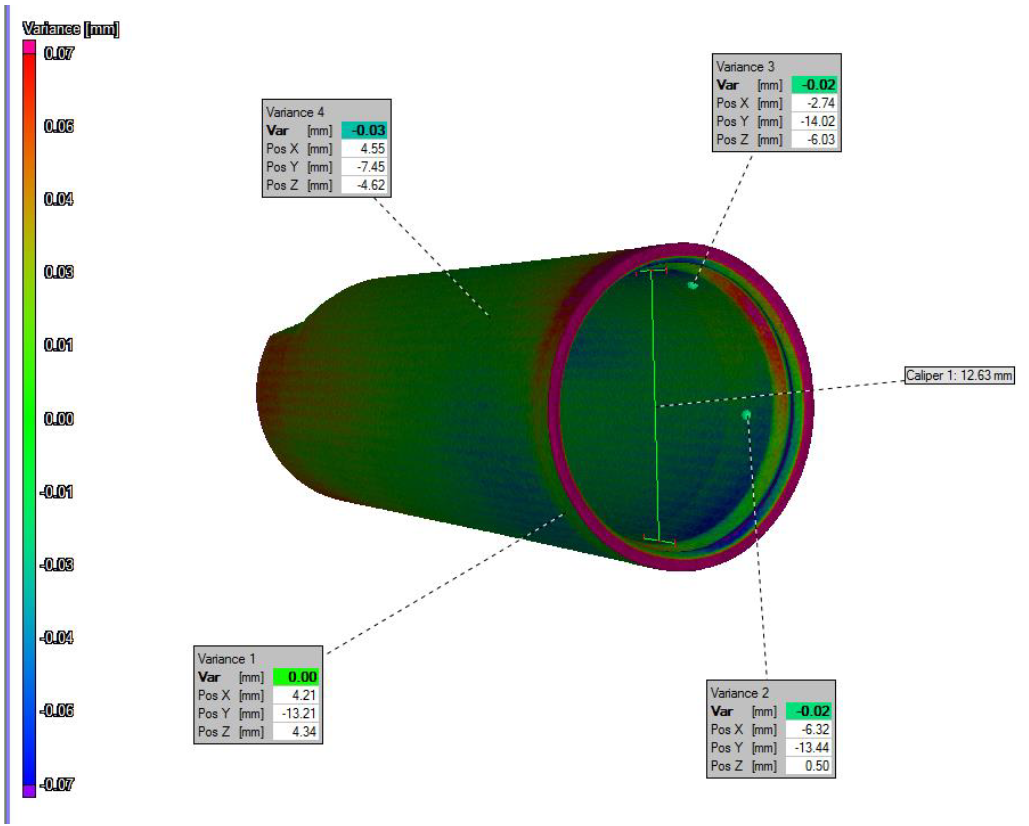Image resolution: width=1029 pixels, height=826 pixels.
Task: Click Variance 2 marker dot inside cylinder
Action: click(746, 415)
